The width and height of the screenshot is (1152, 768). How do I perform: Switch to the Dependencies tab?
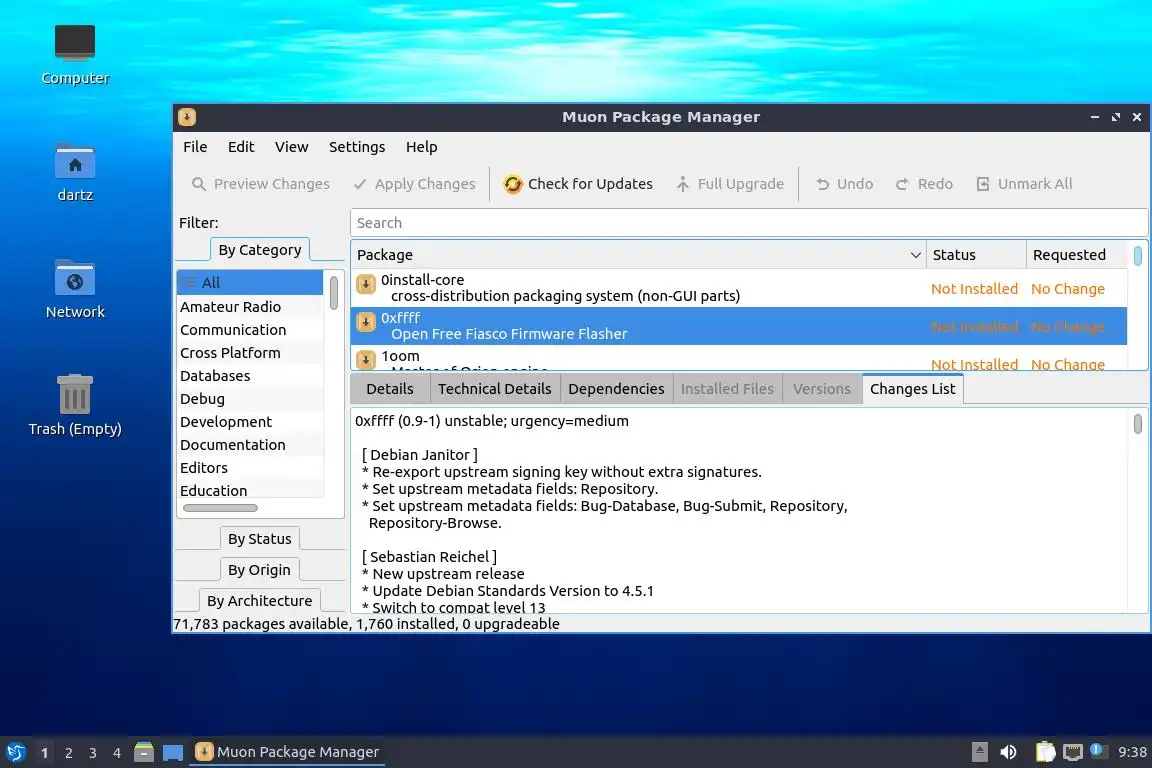click(616, 389)
